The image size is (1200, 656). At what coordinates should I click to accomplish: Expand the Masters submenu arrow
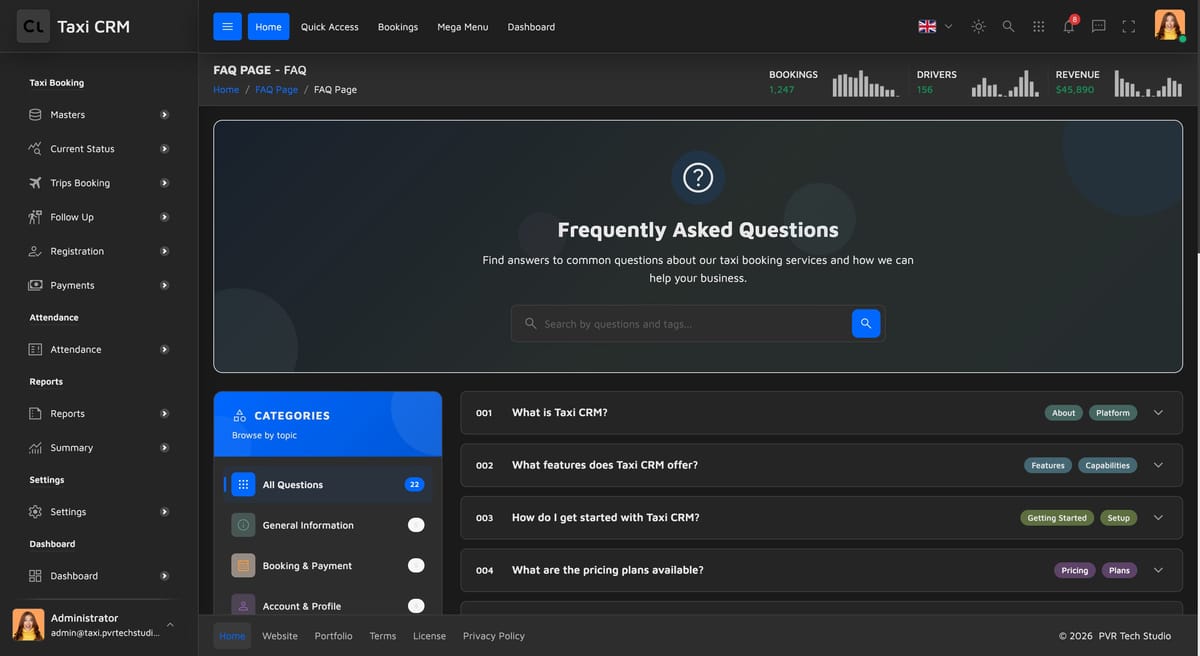point(164,115)
